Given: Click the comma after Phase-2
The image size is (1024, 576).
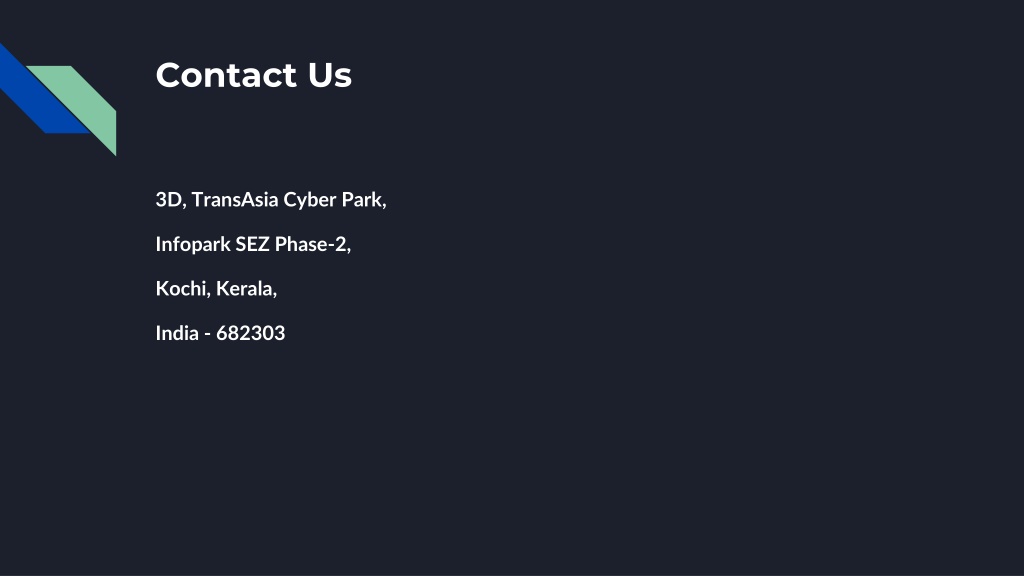Looking at the screenshot, I should (x=349, y=249).
